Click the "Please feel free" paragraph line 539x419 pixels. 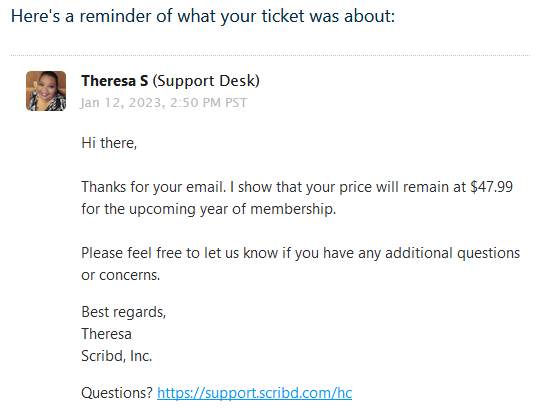coord(300,253)
